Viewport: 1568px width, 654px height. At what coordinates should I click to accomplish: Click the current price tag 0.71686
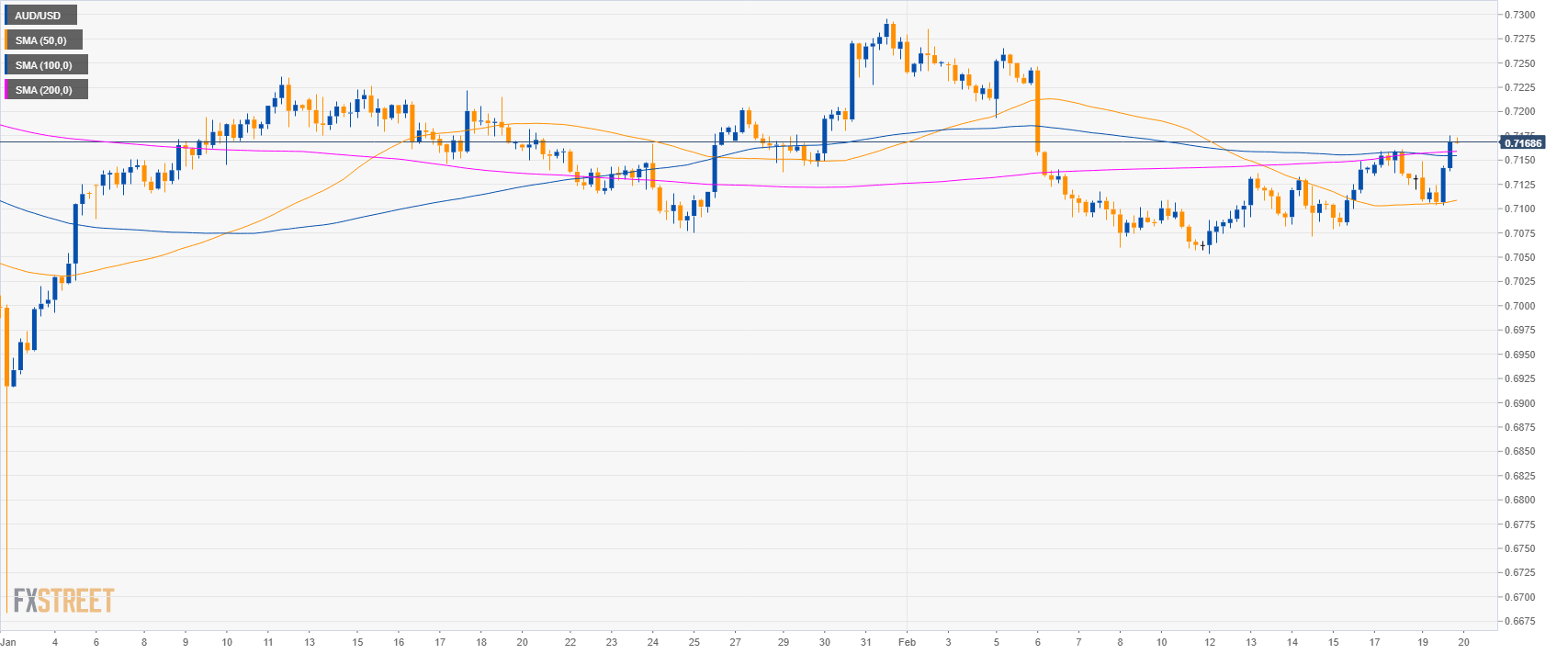[1522, 143]
